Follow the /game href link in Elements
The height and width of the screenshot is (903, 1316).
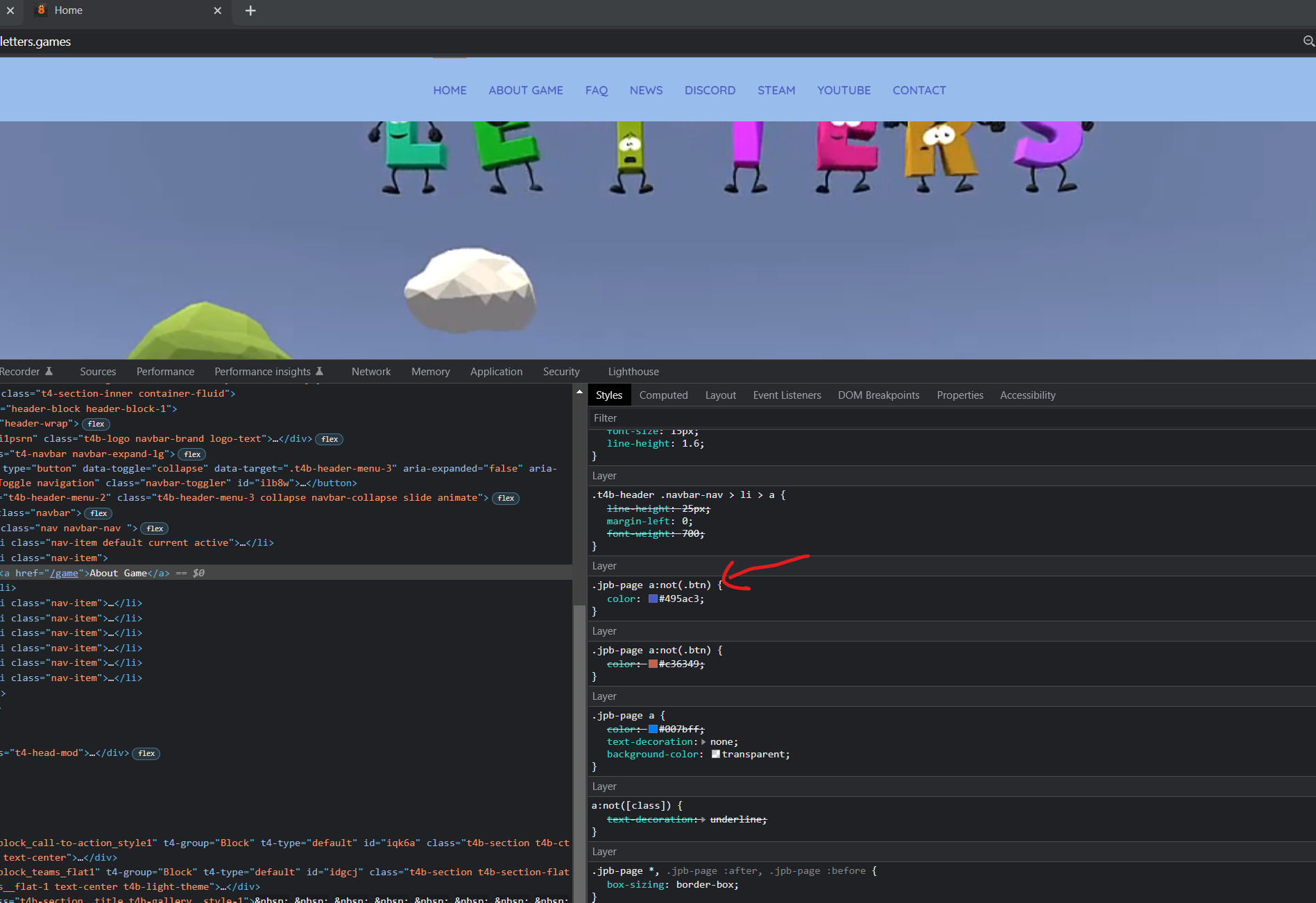[64, 573]
